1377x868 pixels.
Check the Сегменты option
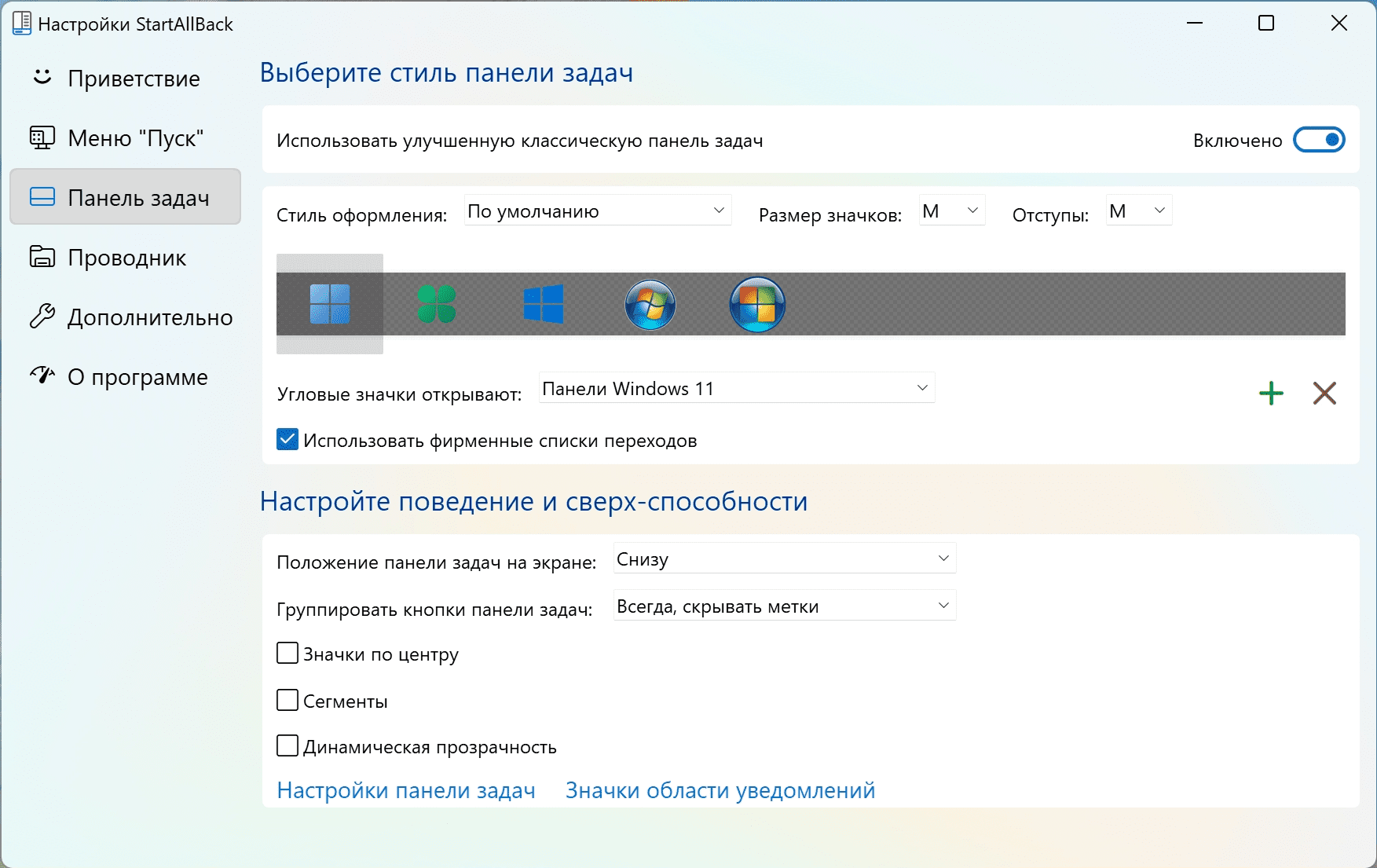tap(287, 700)
